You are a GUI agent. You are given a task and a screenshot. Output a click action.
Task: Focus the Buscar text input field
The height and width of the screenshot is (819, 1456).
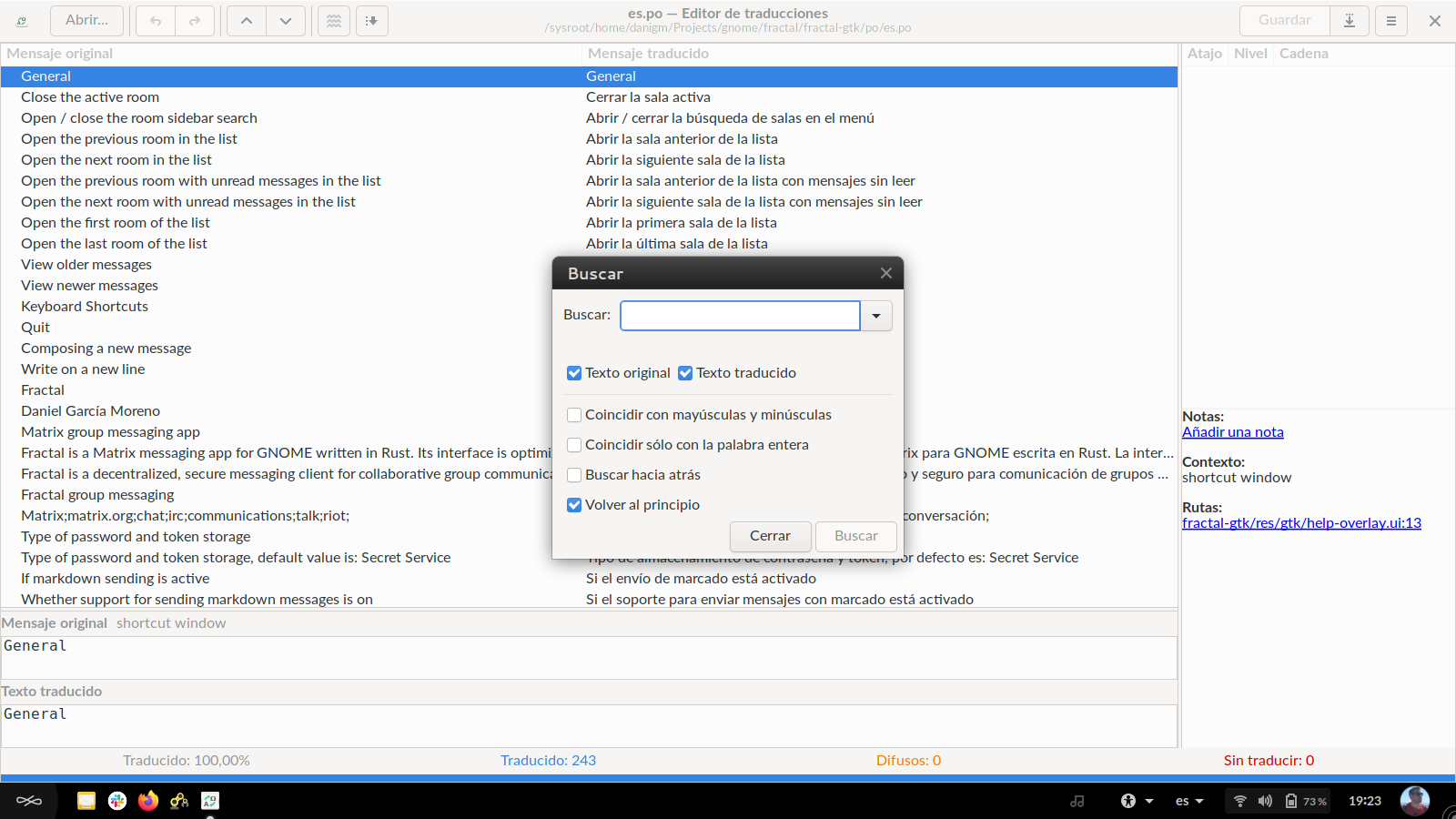coord(740,316)
